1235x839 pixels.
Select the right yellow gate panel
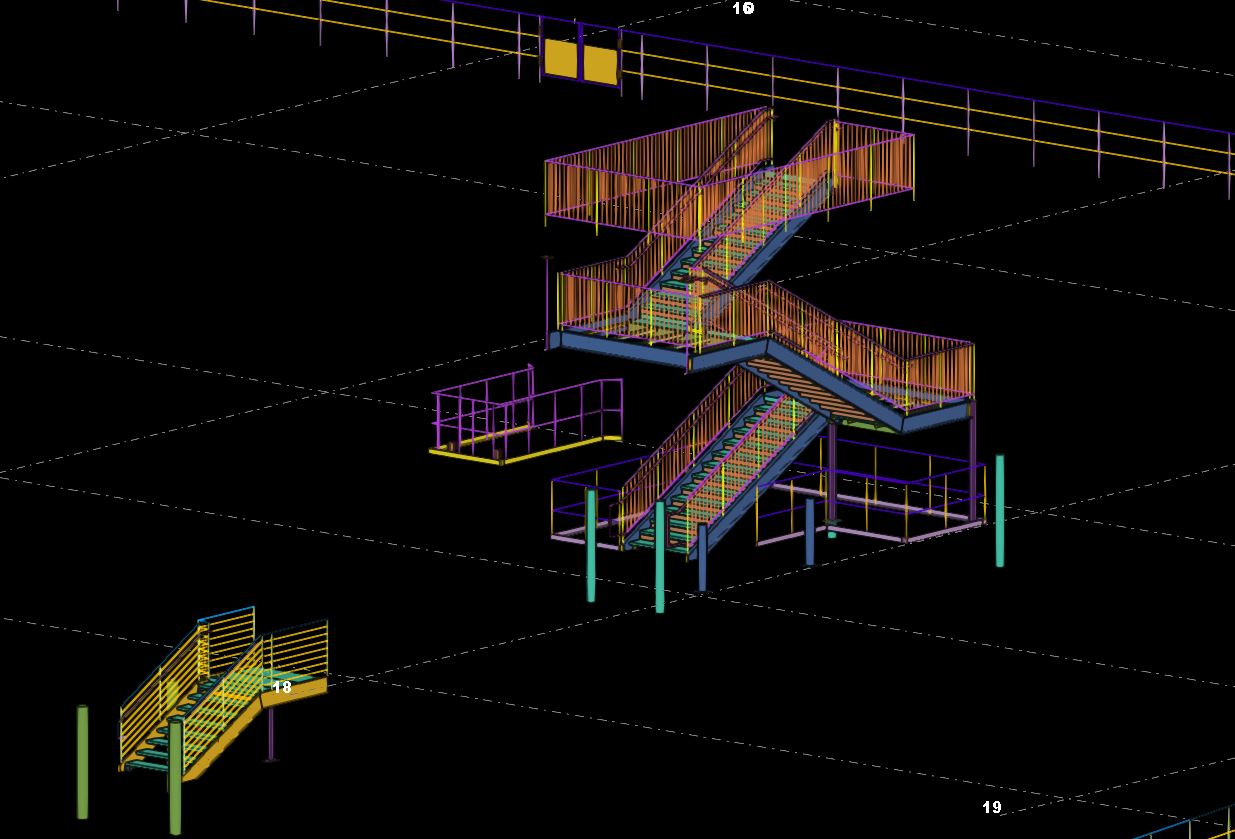pyautogui.click(x=599, y=64)
